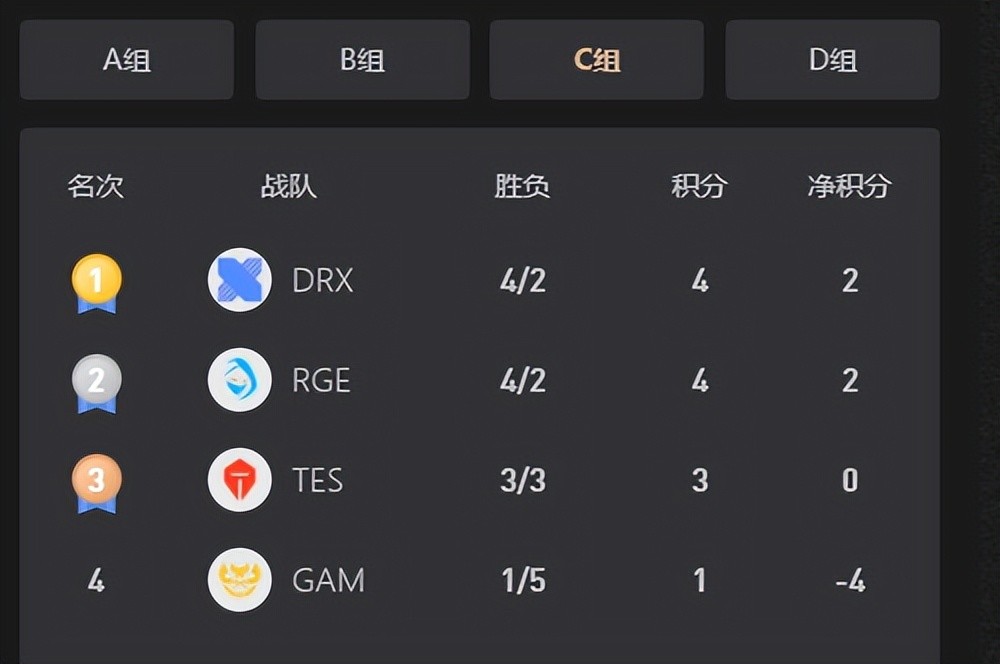Select the GAM team name
The height and width of the screenshot is (664, 1000).
[x=328, y=581]
